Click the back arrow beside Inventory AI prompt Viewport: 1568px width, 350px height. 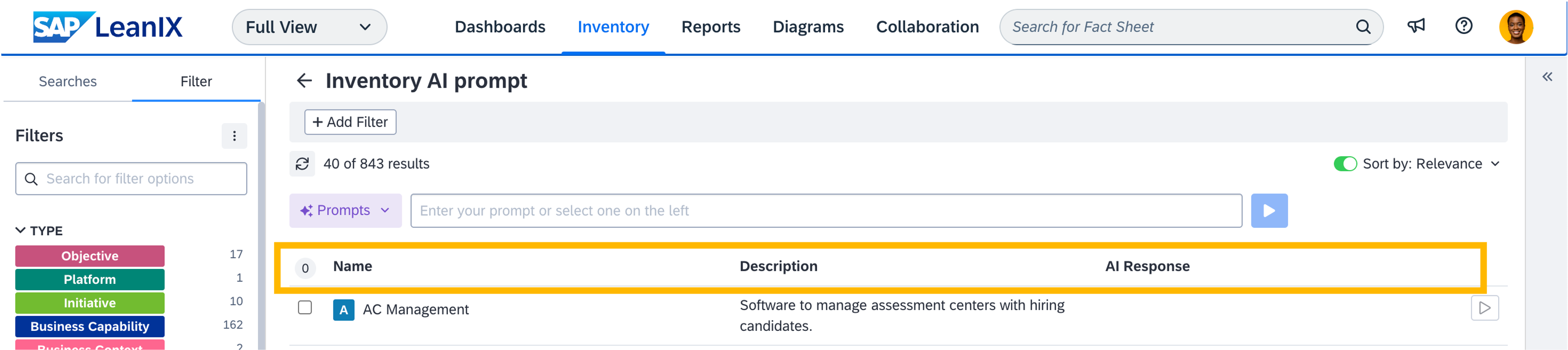pos(304,81)
